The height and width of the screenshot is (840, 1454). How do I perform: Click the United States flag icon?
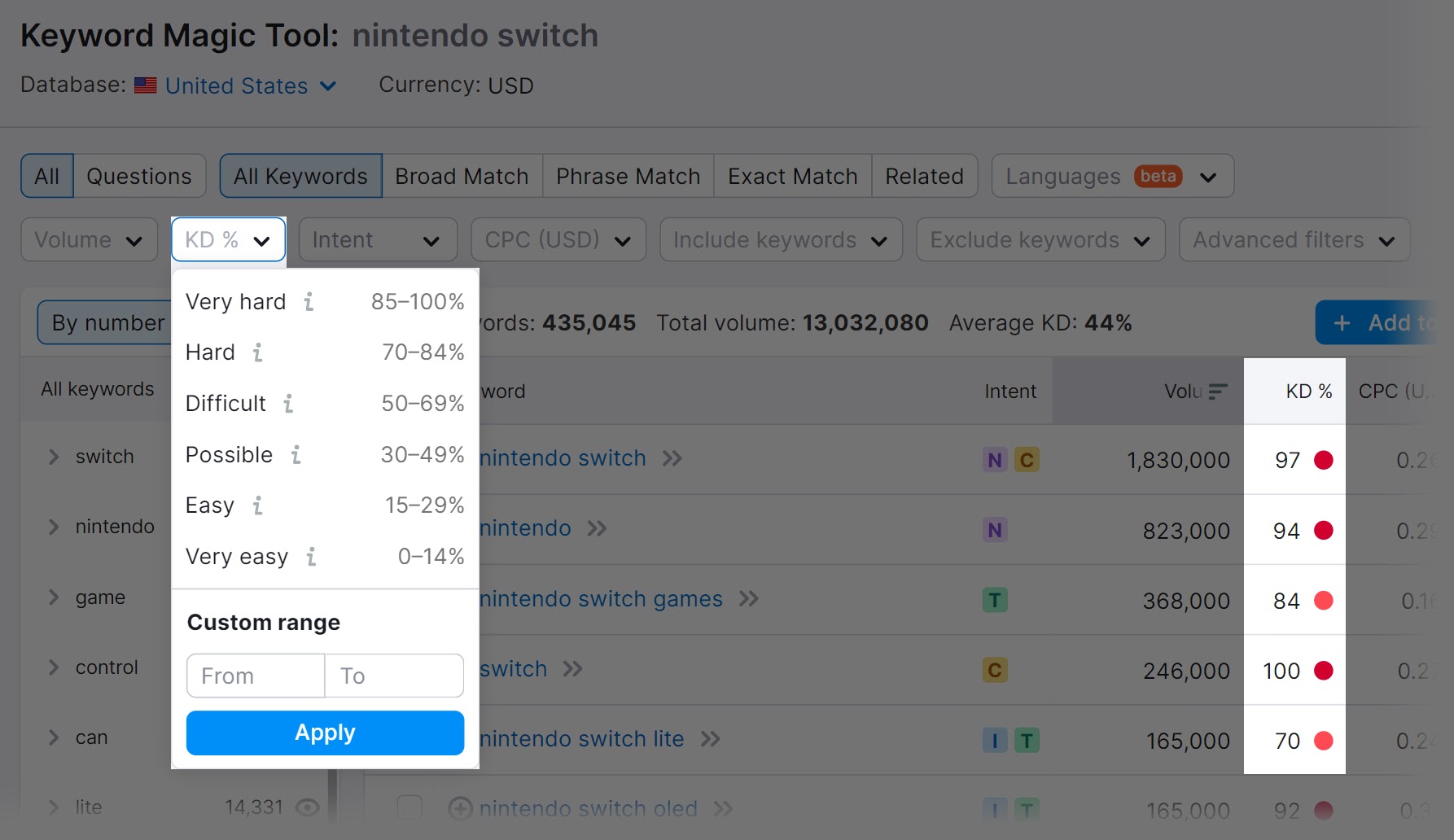click(146, 85)
